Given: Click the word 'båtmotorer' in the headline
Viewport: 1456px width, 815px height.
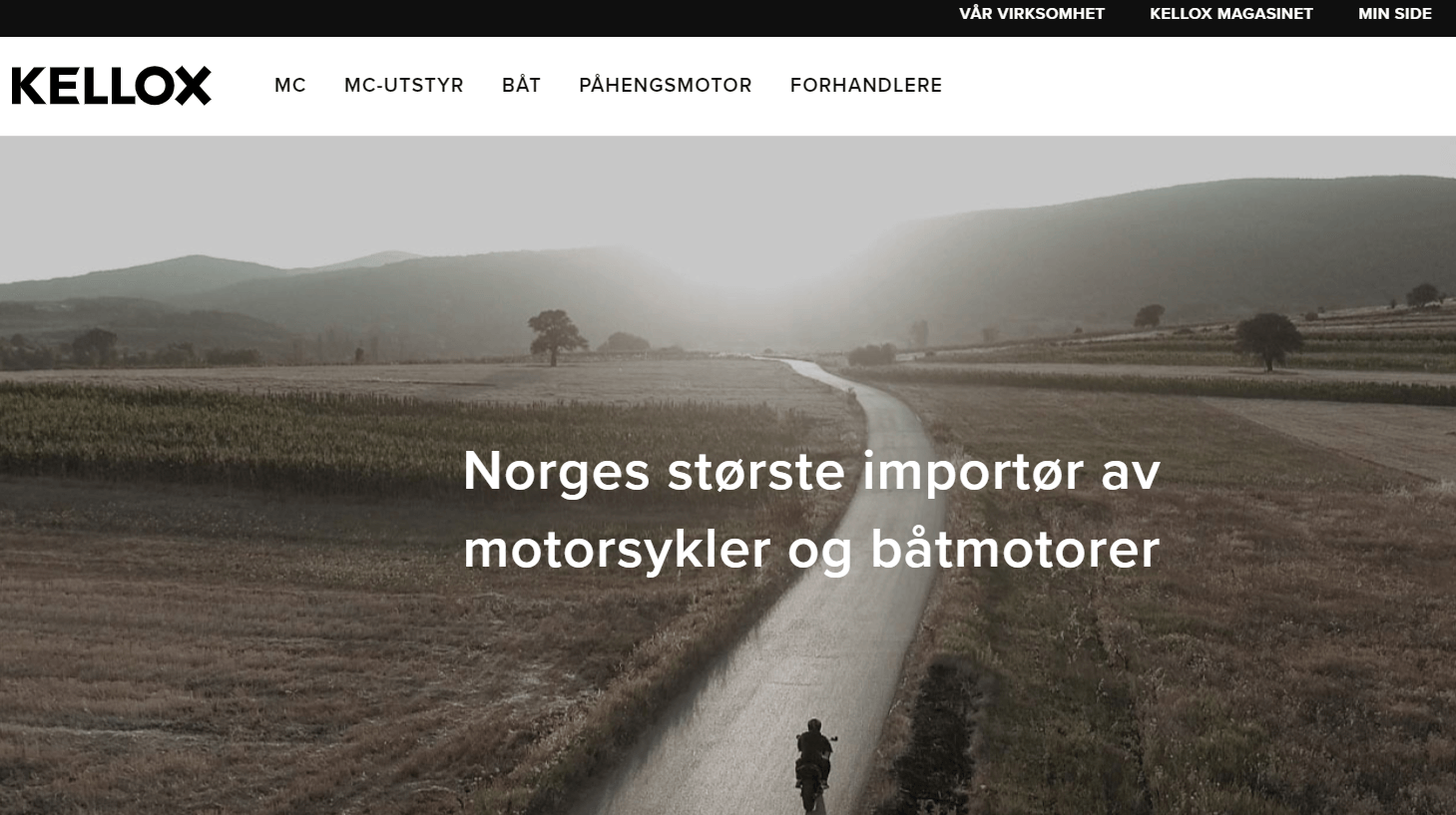Looking at the screenshot, I should [1015, 550].
